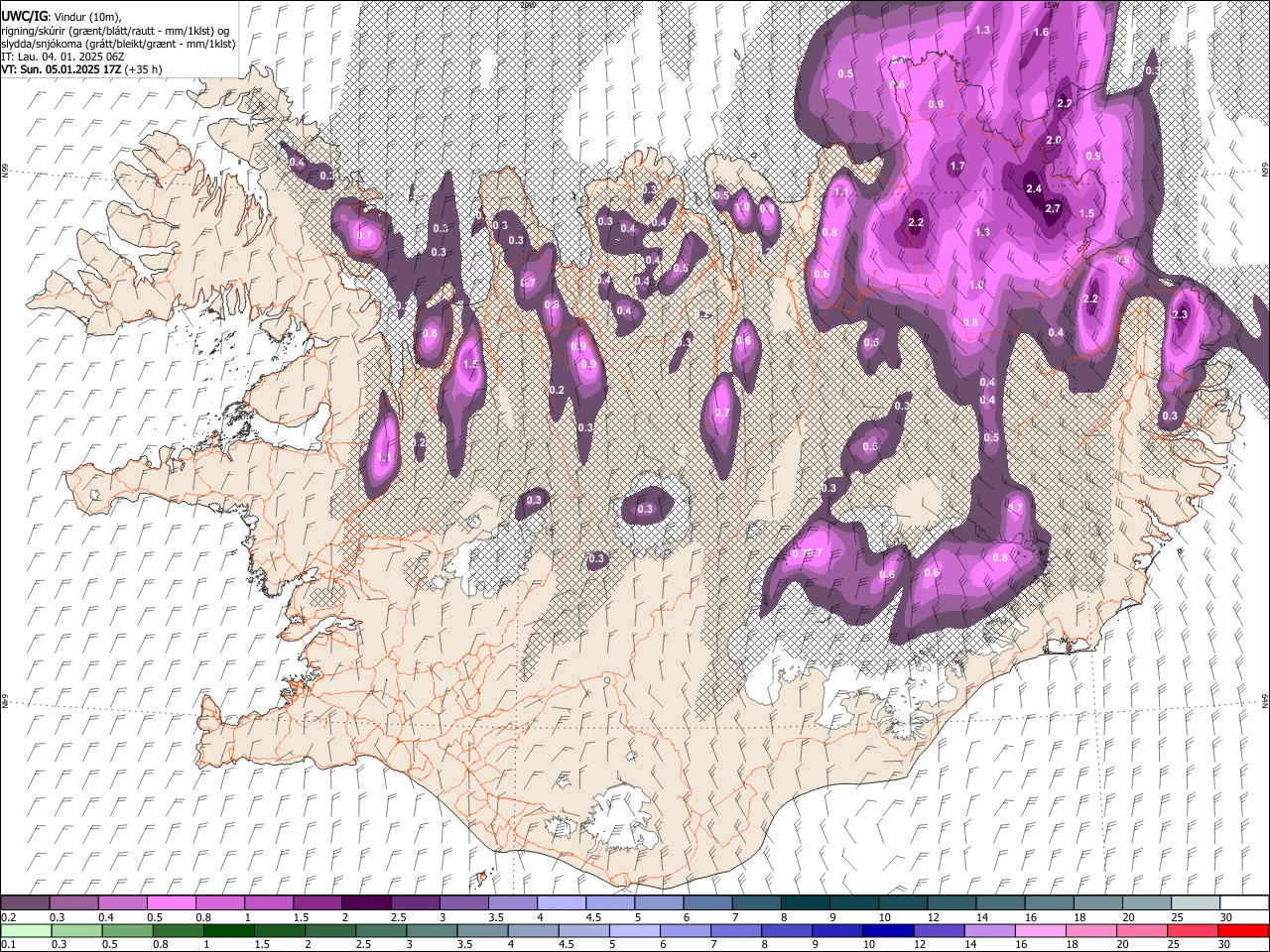Click the purple swatch between 1.5 and 2 in the snow legend

click(x=317, y=903)
